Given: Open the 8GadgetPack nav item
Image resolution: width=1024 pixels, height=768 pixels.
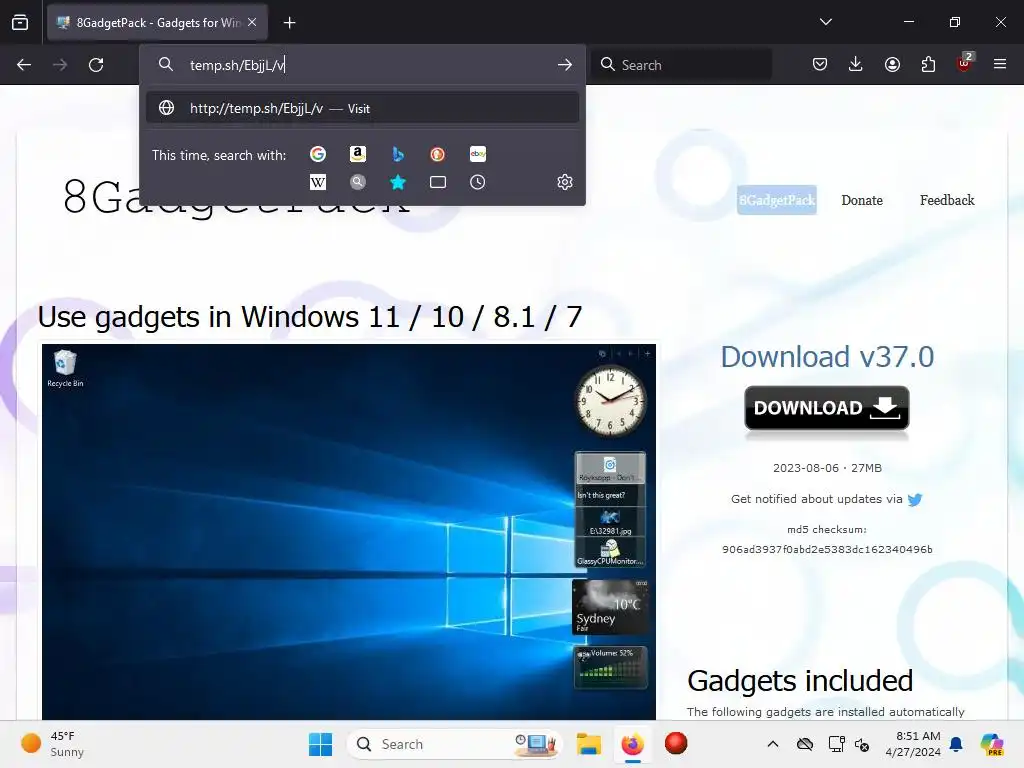Looking at the screenshot, I should click(777, 200).
